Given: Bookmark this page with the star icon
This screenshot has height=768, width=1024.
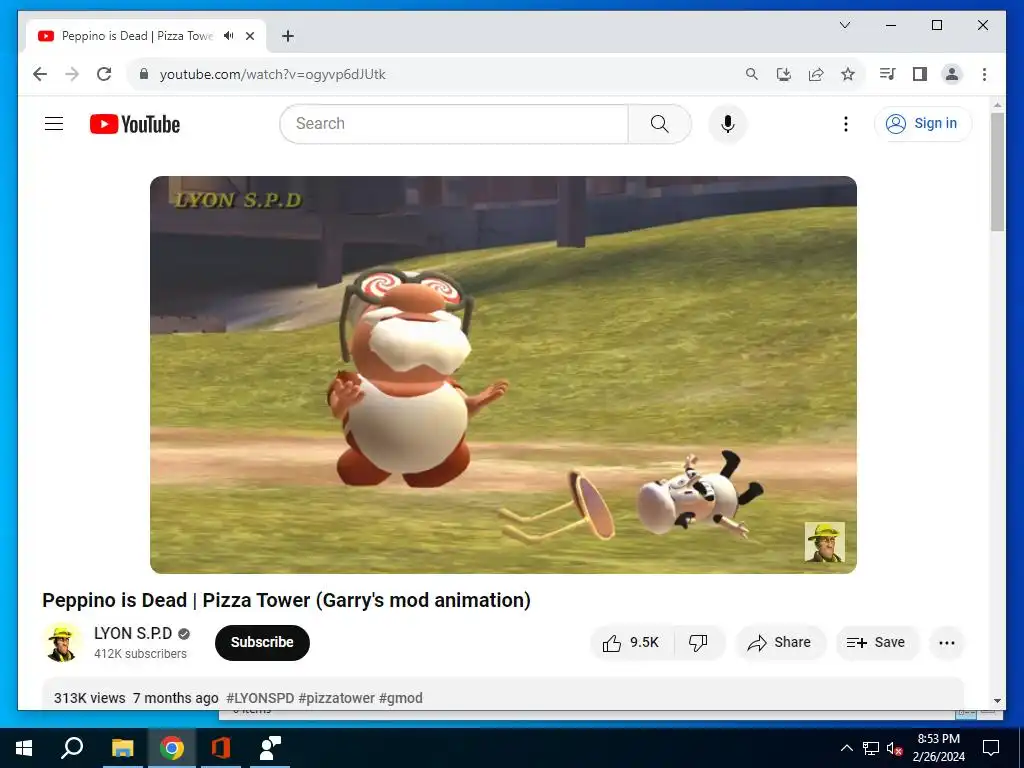Looking at the screenshot, I should pos(848,74).
